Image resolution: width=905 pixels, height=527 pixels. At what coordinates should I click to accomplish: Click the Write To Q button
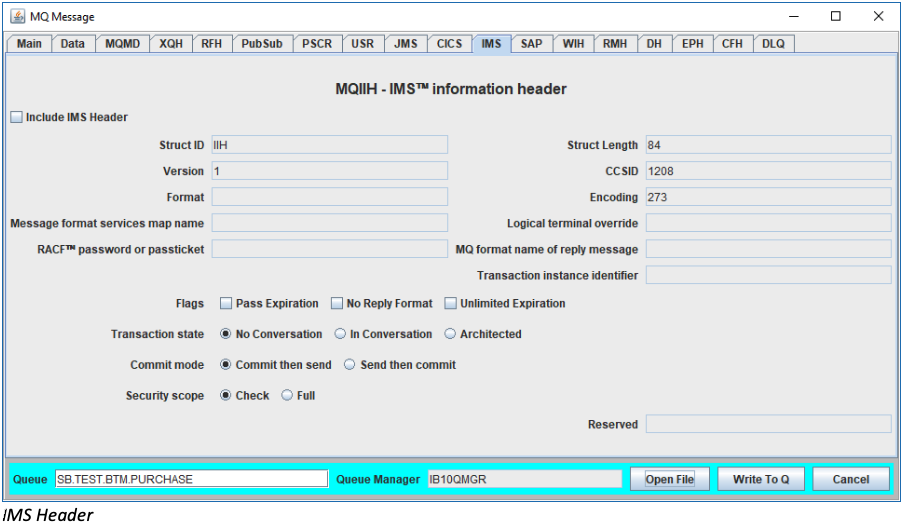tap(761, 479)
